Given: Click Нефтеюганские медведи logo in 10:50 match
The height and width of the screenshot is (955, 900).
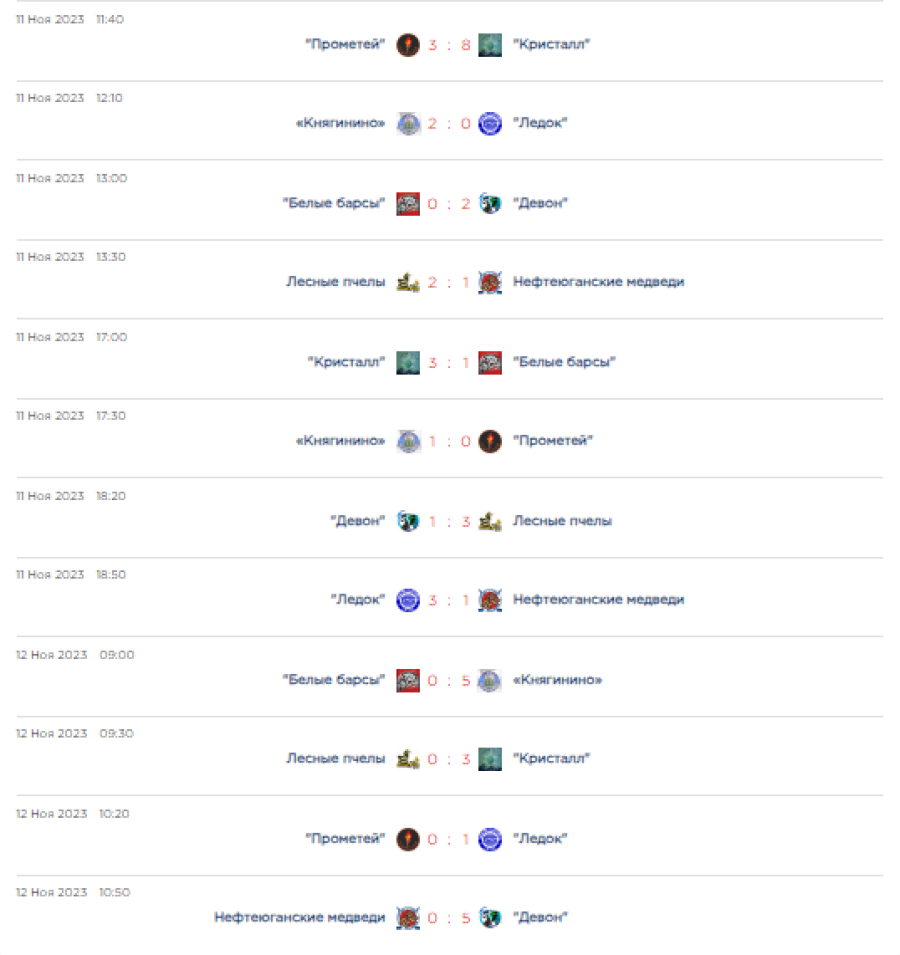Looking at the screenshot, I should (x=407, y=917).
